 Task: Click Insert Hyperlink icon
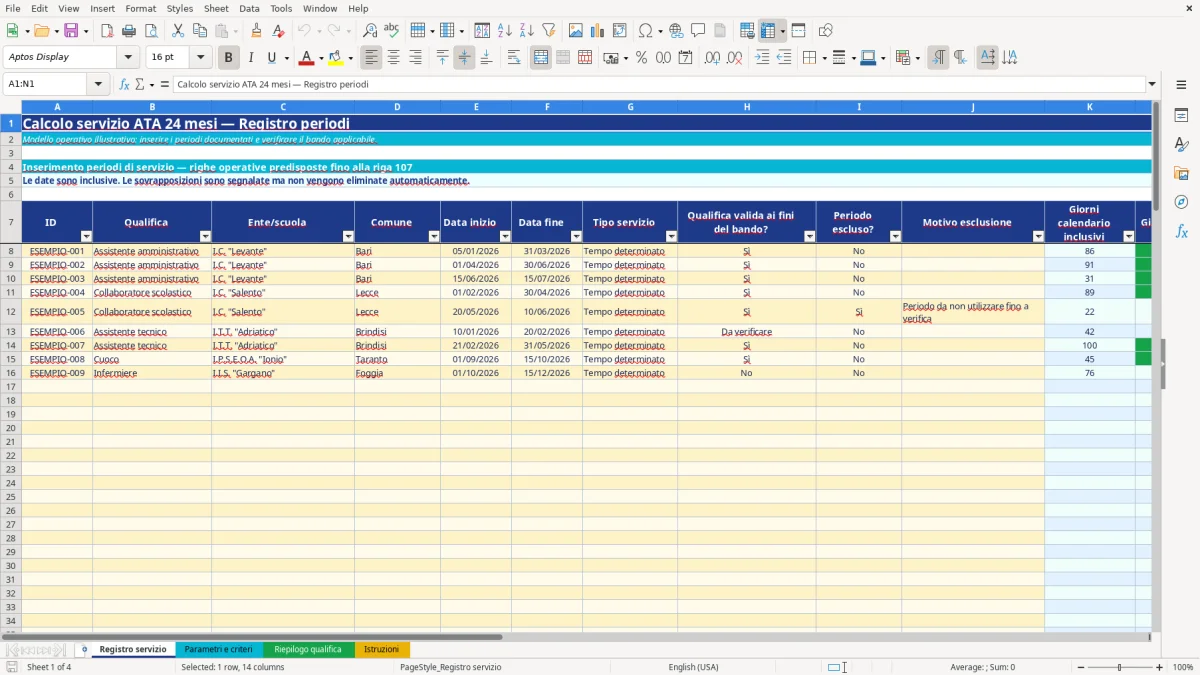pyautogui.click(x=676, y=31)
